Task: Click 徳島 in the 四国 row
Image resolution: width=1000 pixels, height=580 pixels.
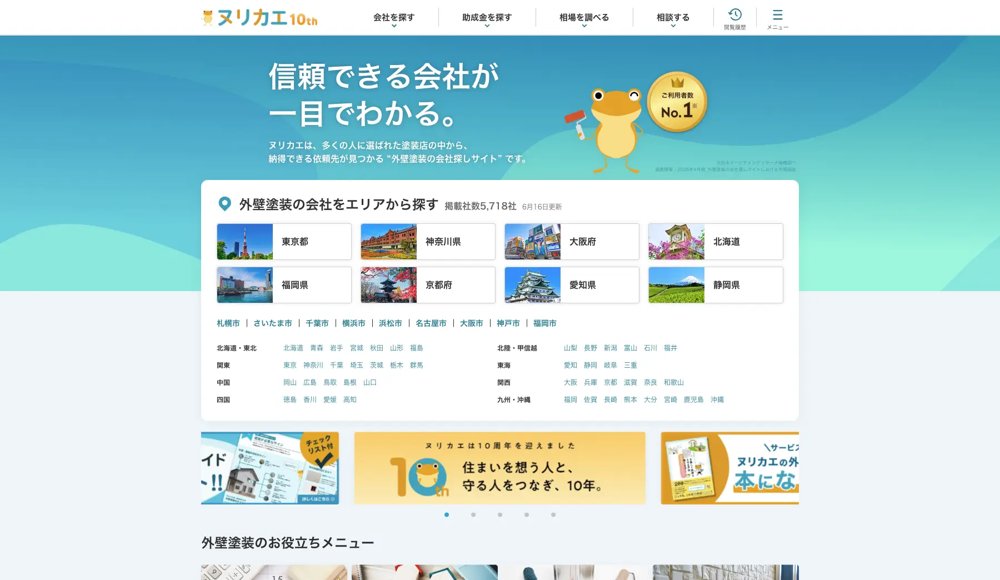Action: point(290,399)
